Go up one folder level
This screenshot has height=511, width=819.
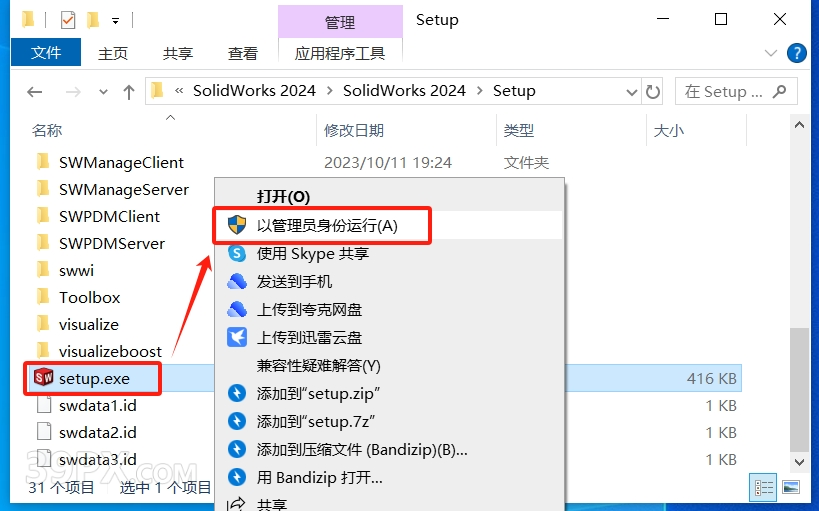128,92
